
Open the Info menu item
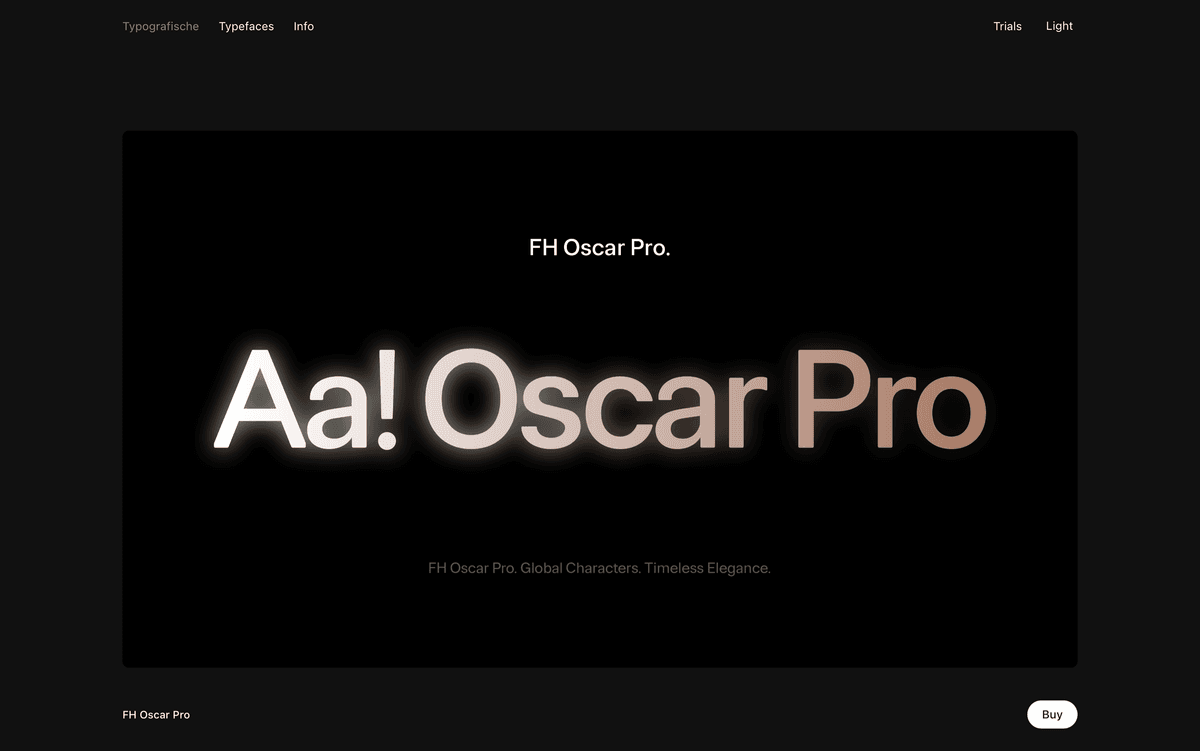click(303, 26)
